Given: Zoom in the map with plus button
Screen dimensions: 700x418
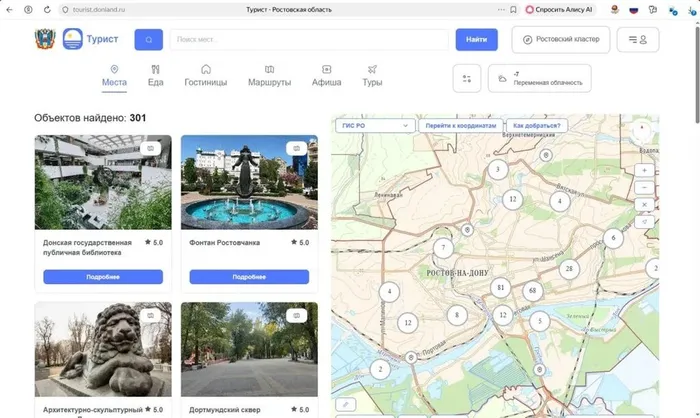Looking at the screenshot, I should (x=644, y=170).
